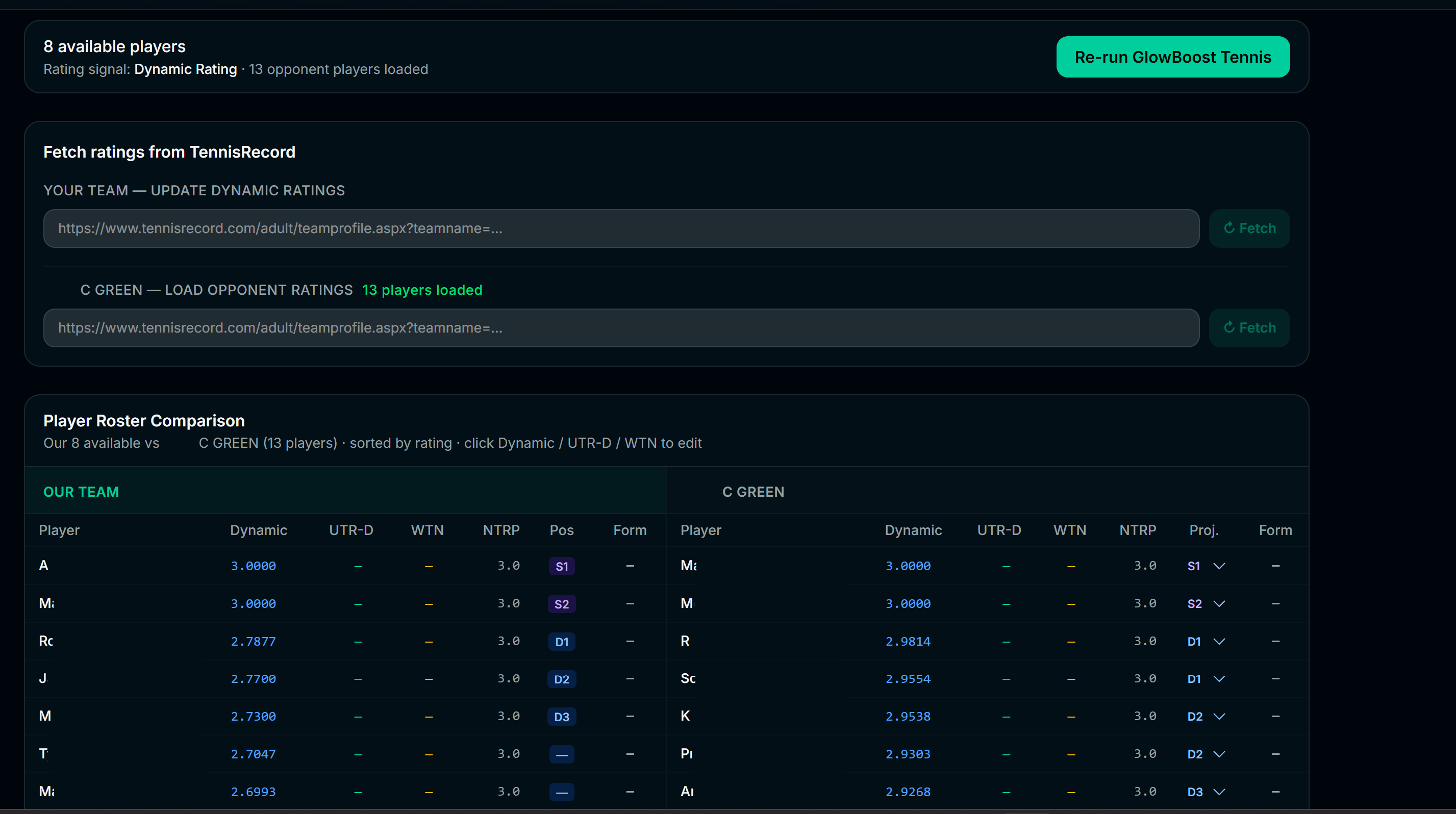Edit WTN cell in the 2.9538 row

coord(1071,716)
